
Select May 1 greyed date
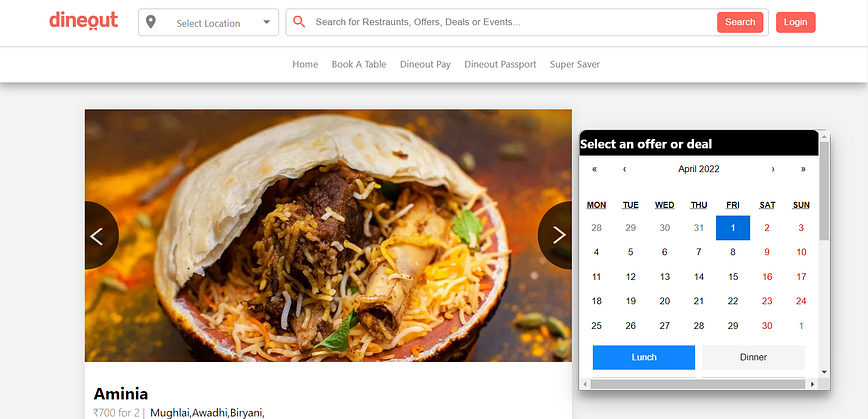pos(801,326)
